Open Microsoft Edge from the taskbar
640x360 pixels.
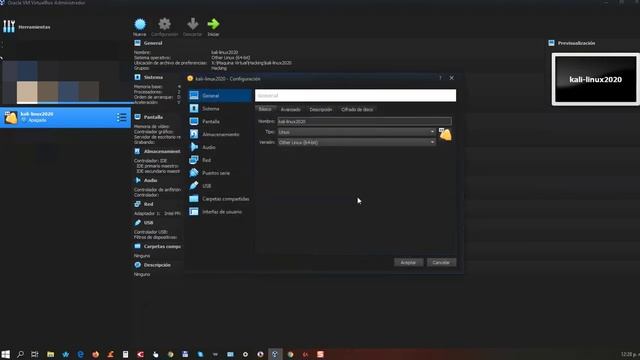click(x=80, y=354)
